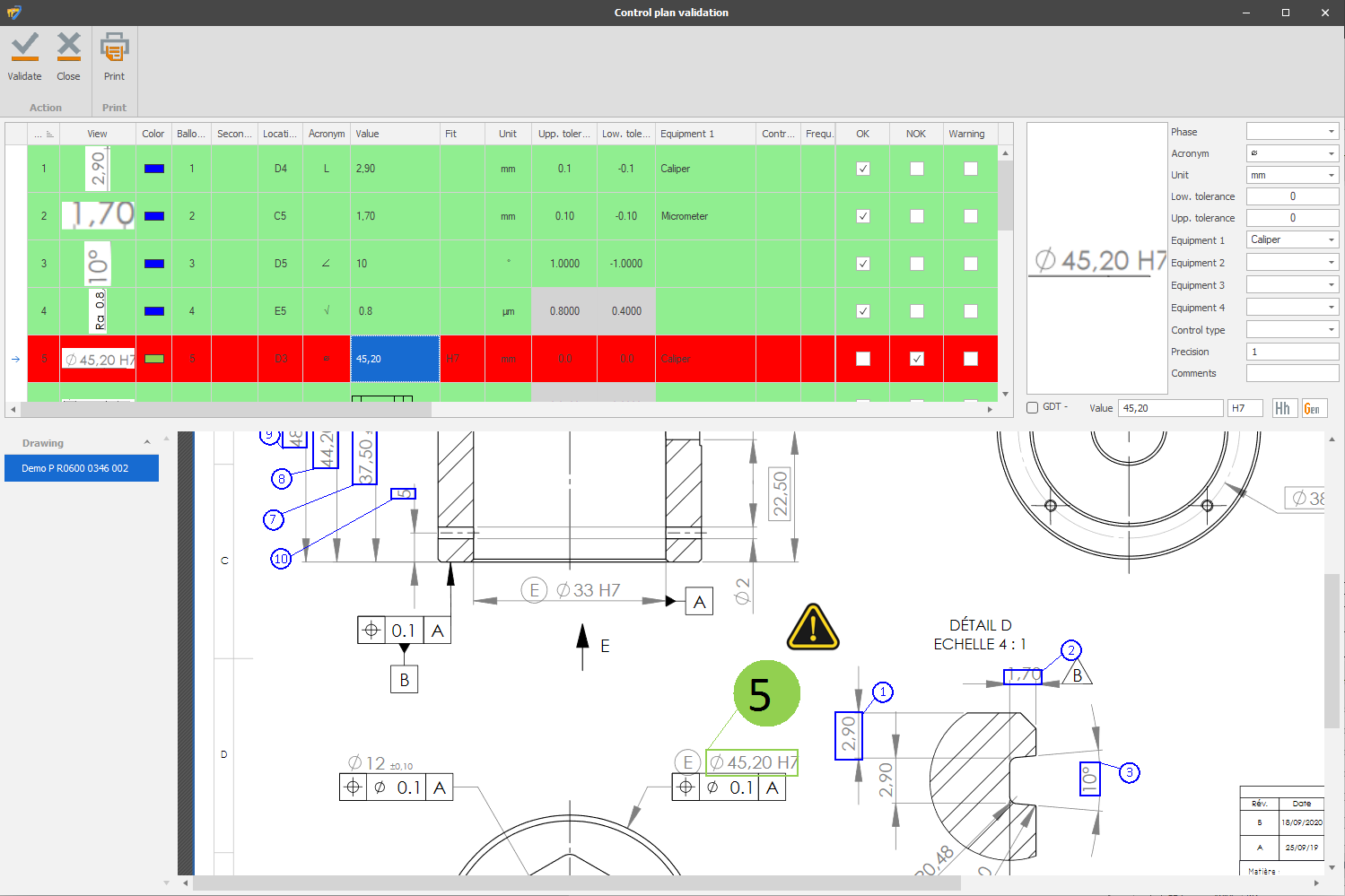Uncheck the OK checkbox for row 1

pos(862,169)
